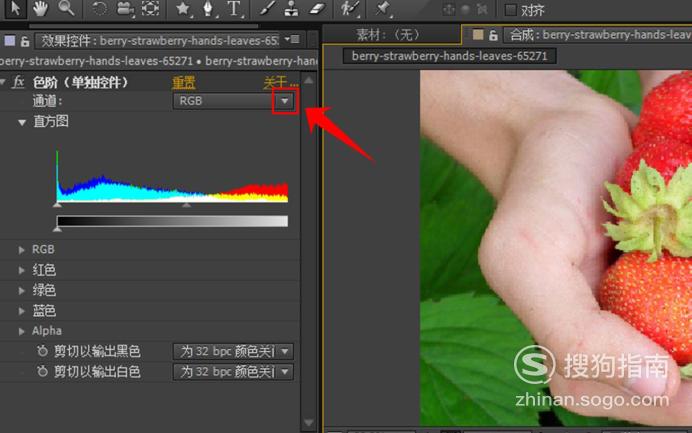Select the Rotation tool
The width and height of the screenshot is (692, 433).
click(99, 9)
